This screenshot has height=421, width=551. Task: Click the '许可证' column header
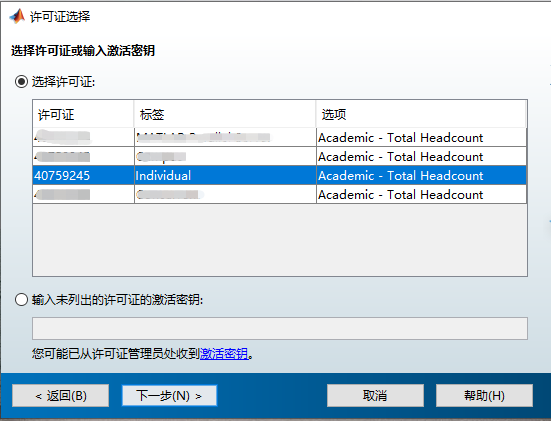[x=83, y=115]
